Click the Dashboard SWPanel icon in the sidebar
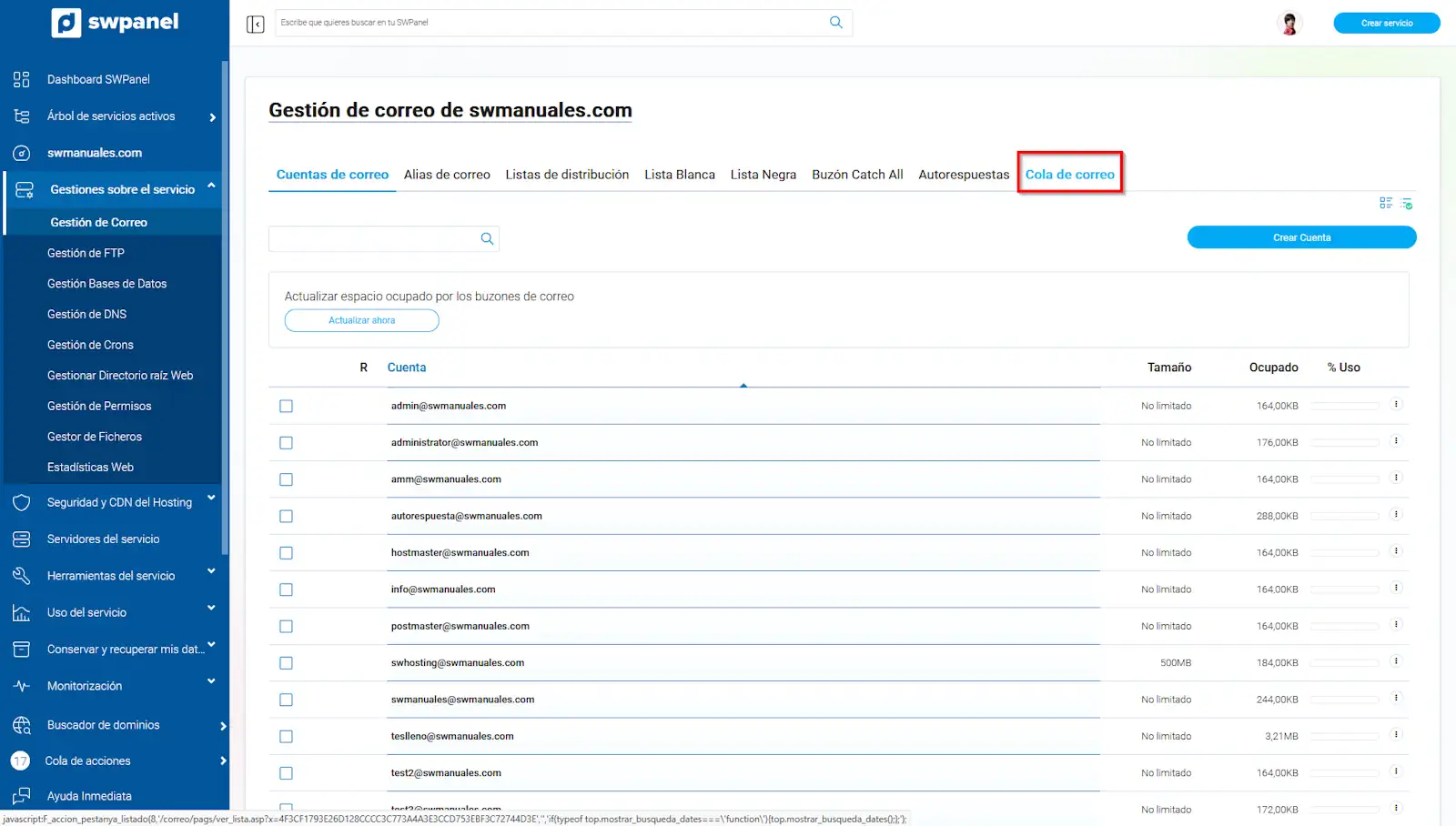1456x826 pixels. pos(22,79)
